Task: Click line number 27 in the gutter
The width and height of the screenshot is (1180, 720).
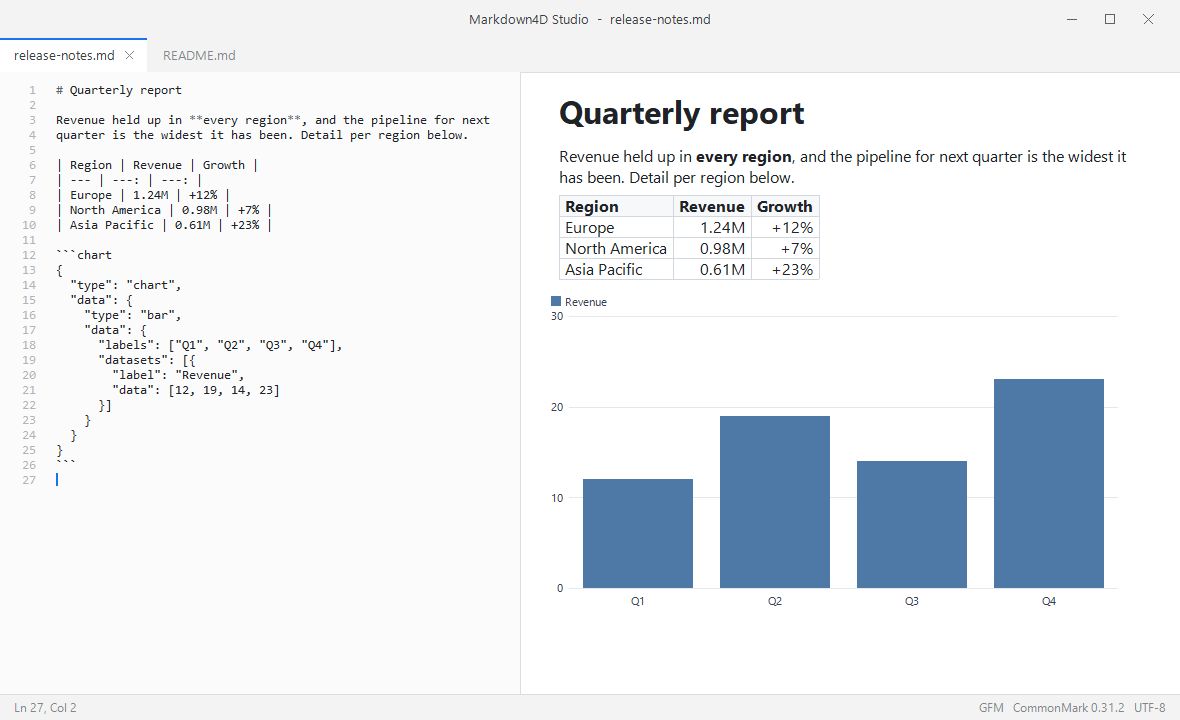Action: pos(29,480)
